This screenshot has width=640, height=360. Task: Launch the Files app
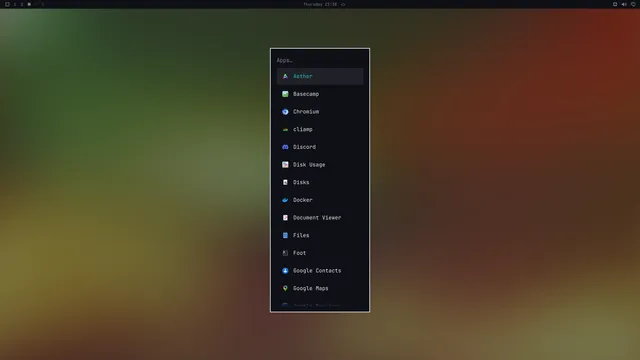[320, 235]
